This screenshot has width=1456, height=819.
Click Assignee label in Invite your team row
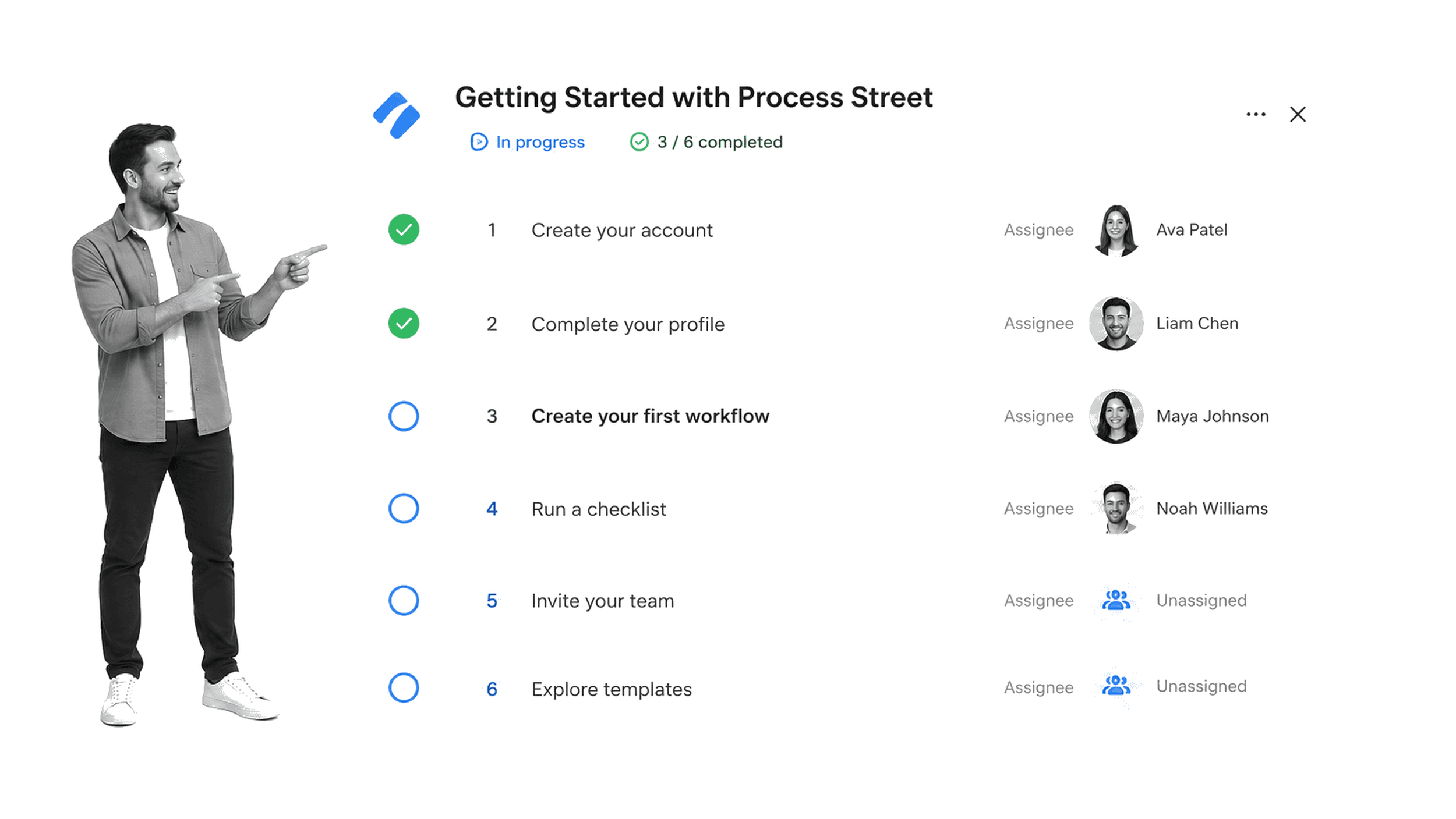1038,601
